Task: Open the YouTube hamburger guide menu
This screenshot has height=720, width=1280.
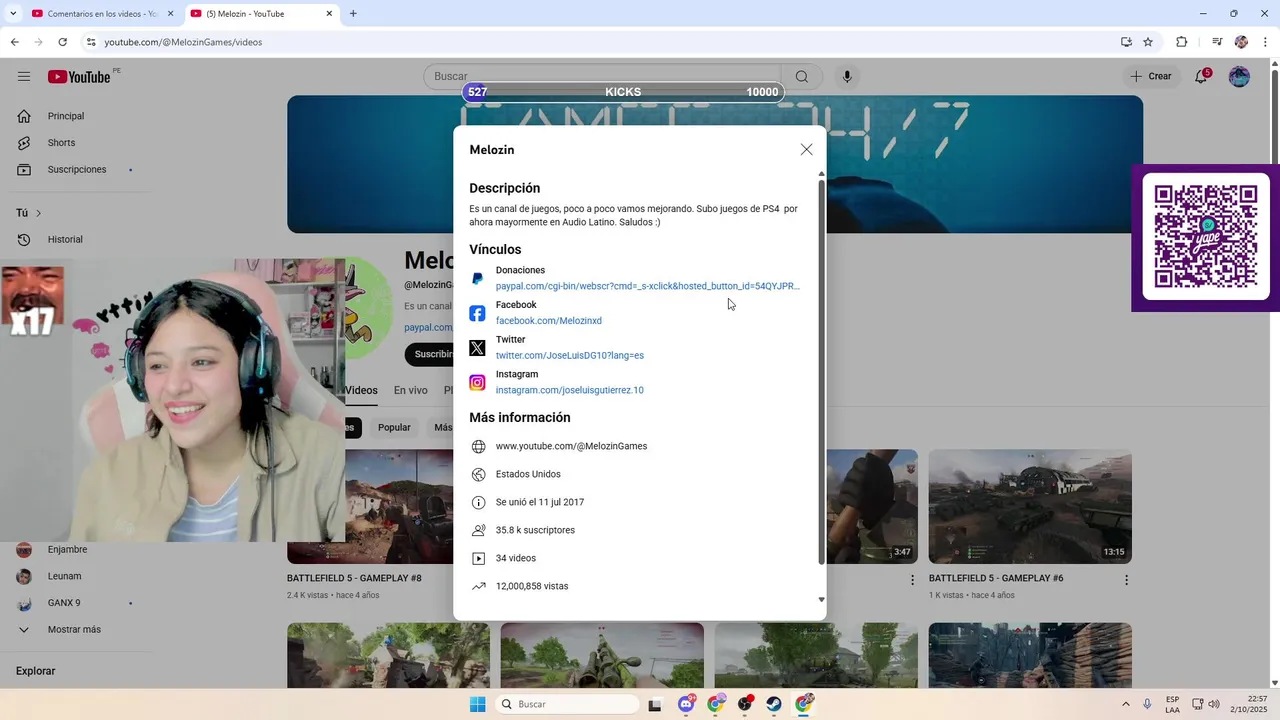Action: (x=24, y=76)
